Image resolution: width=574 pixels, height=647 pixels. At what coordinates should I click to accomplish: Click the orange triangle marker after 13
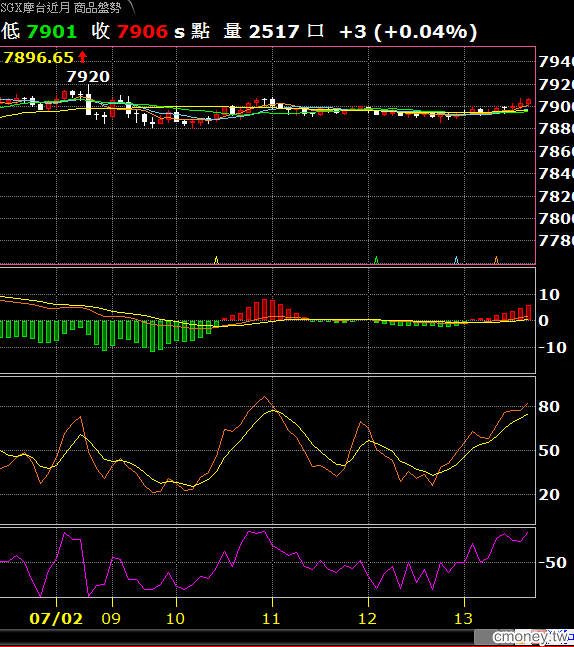(496, 260)
